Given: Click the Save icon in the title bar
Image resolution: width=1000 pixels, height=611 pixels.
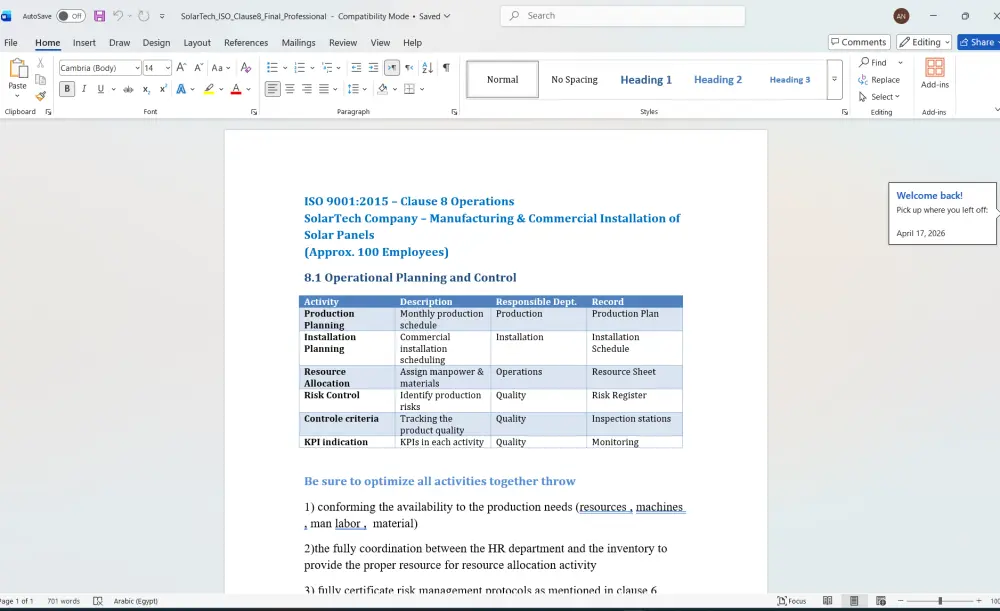Looking at the screenshot, I should 99,16.
